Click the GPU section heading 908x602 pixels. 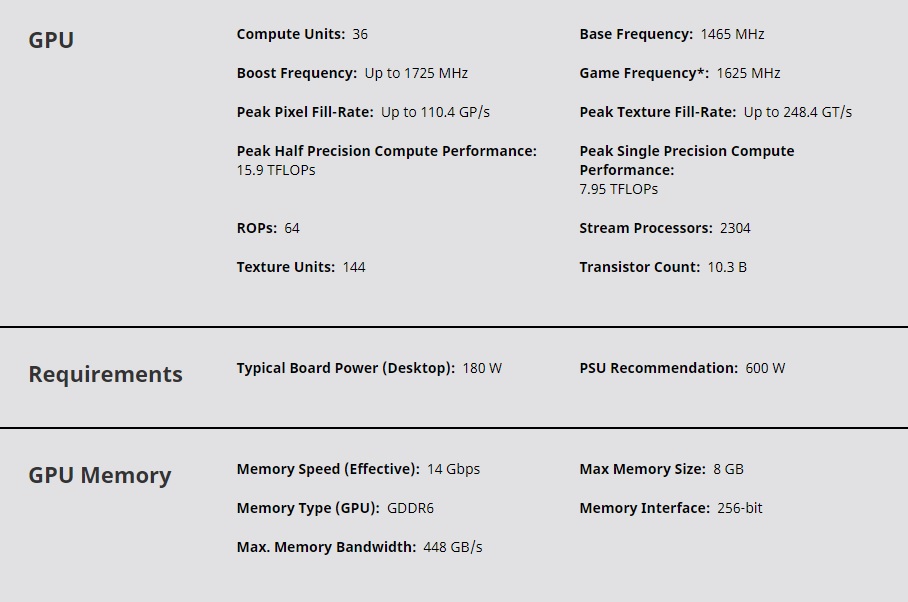[x=51, y=41]
